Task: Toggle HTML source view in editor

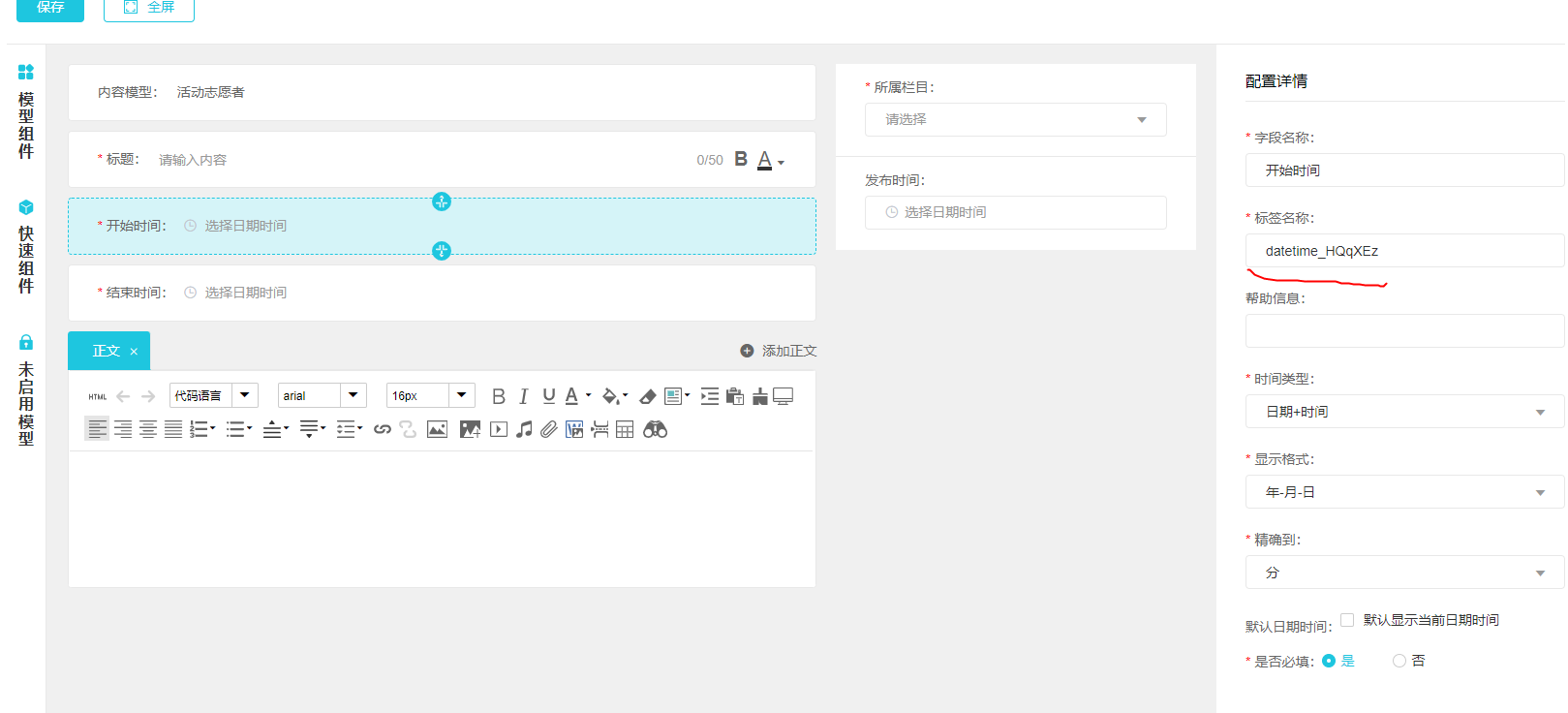Action: [x=98, y=396]
